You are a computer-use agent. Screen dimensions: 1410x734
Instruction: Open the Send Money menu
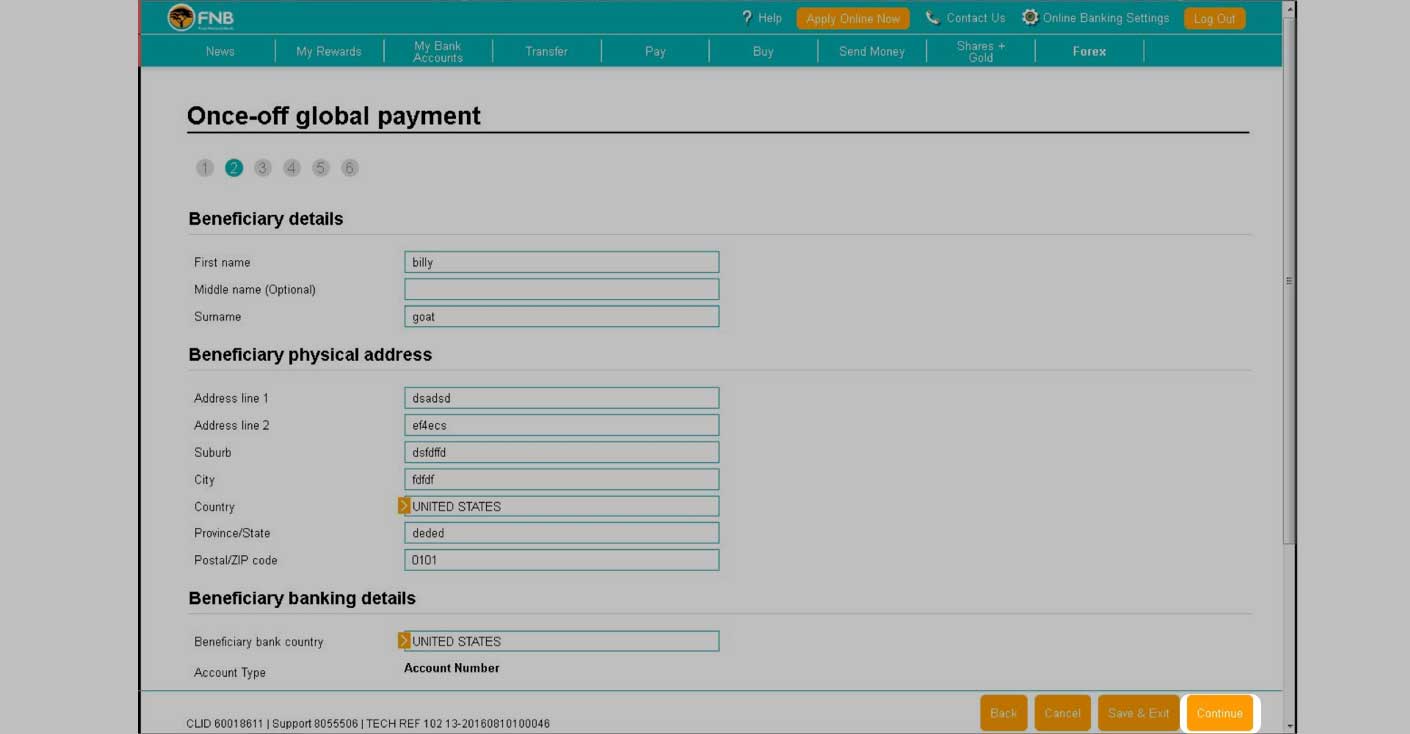(x=872, y=51)
